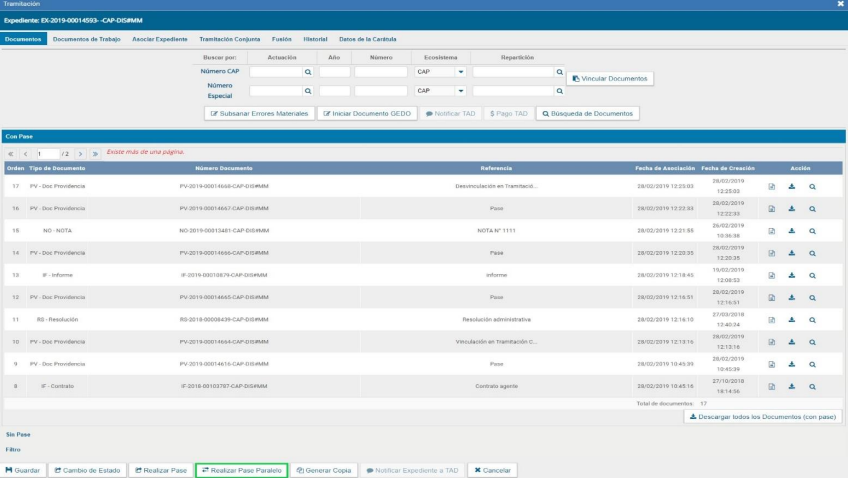Download document PV-2019-00014668 in row 17
This screenshot has width=848, height=478.
pos(791,186)
